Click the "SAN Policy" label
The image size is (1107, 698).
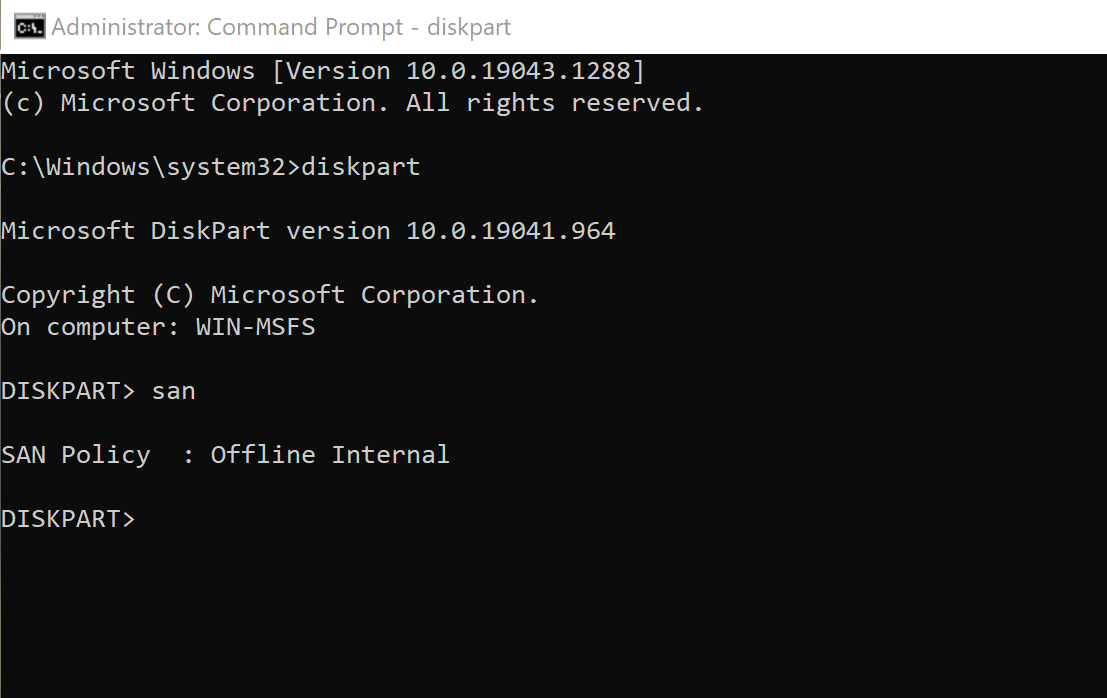(75, 455)
